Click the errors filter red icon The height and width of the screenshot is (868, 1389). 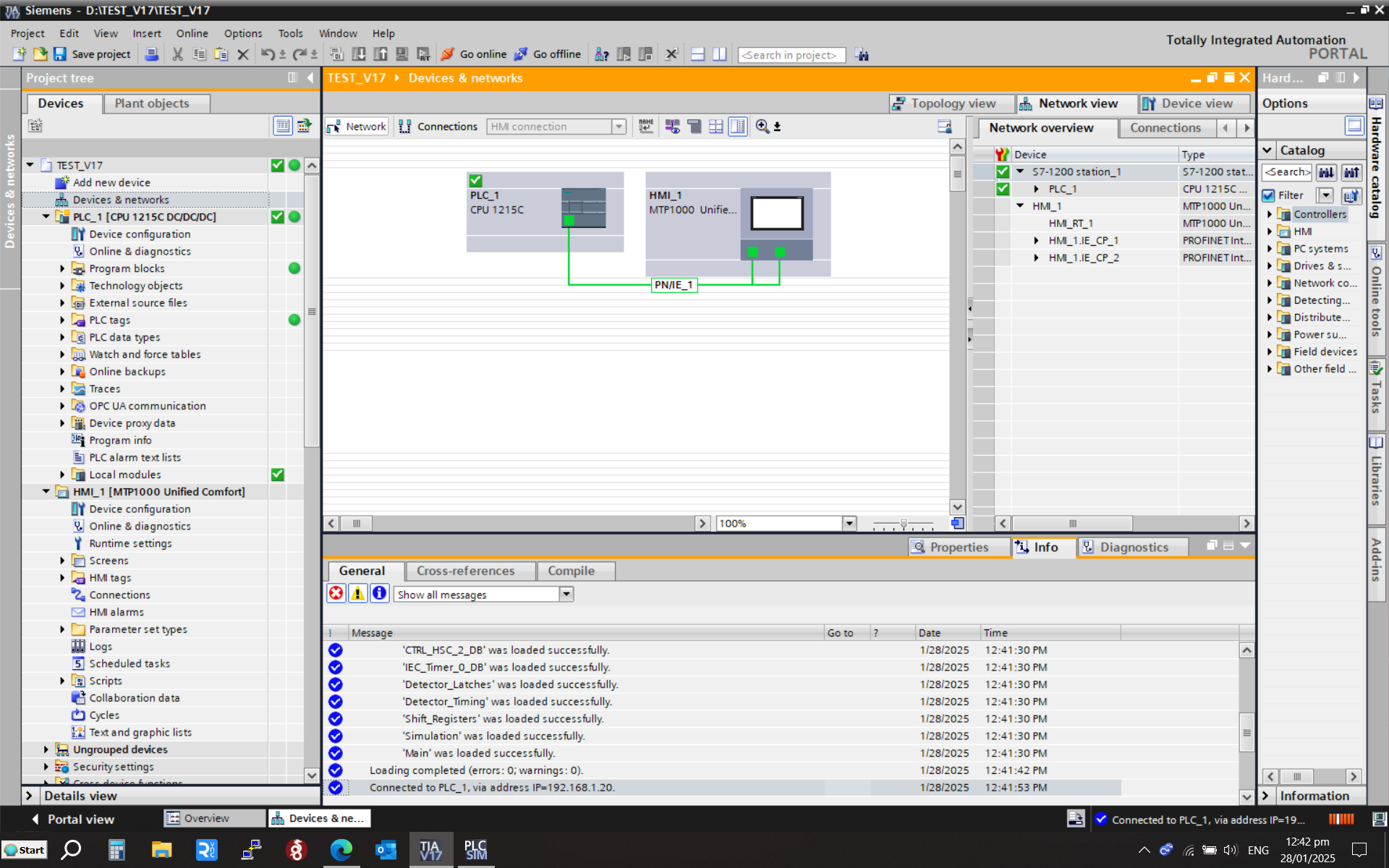coord(336,594)
